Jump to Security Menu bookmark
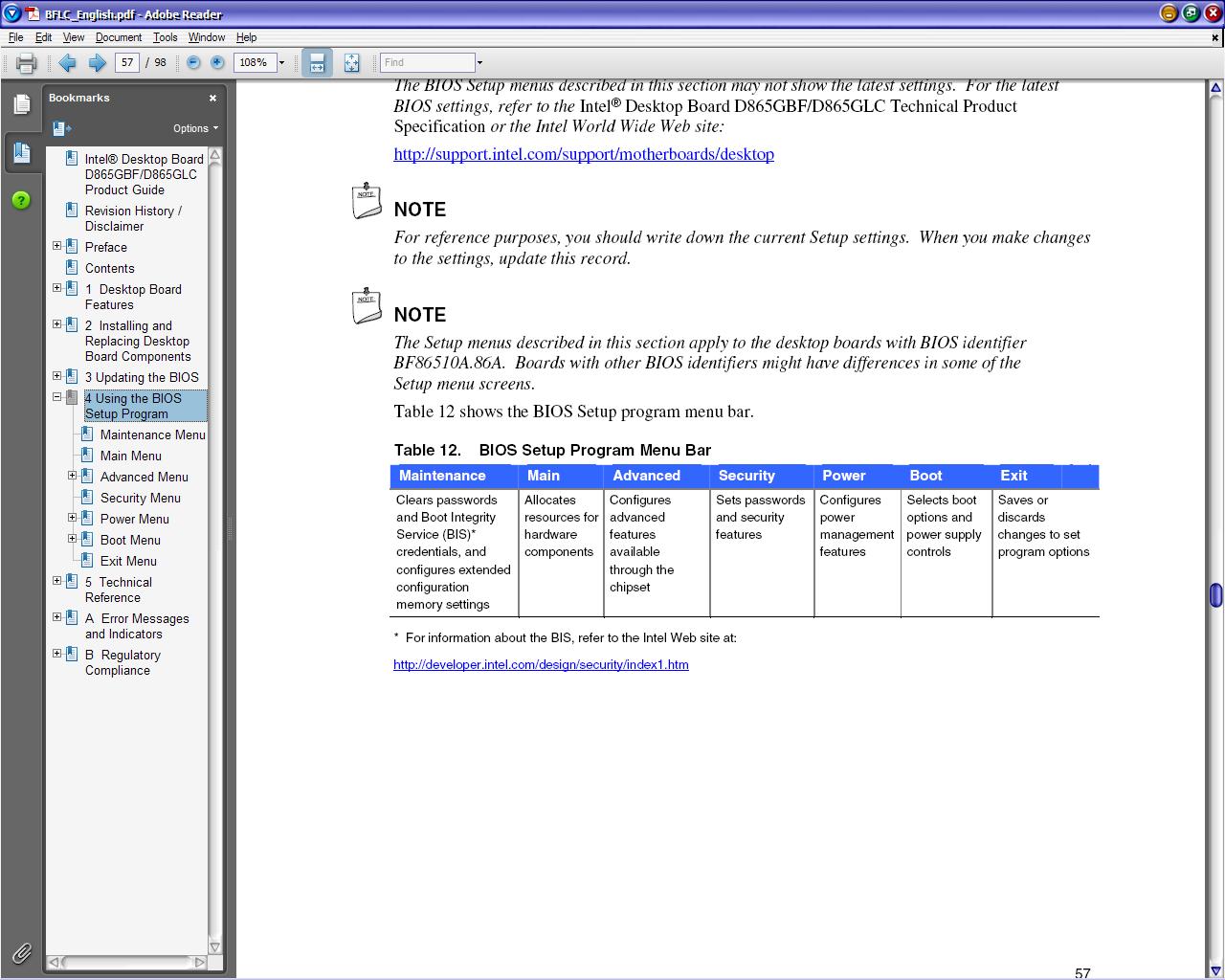 pos(140,498)
